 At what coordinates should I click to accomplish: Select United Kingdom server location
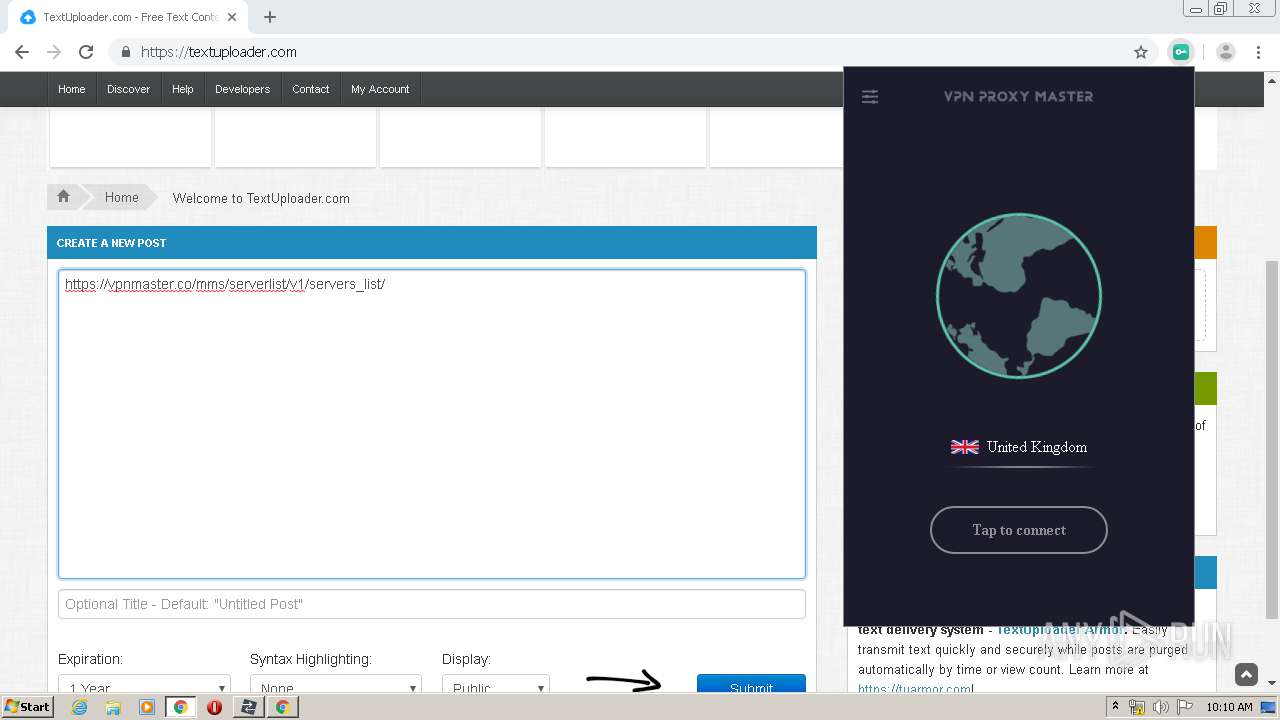[1019, 447]
